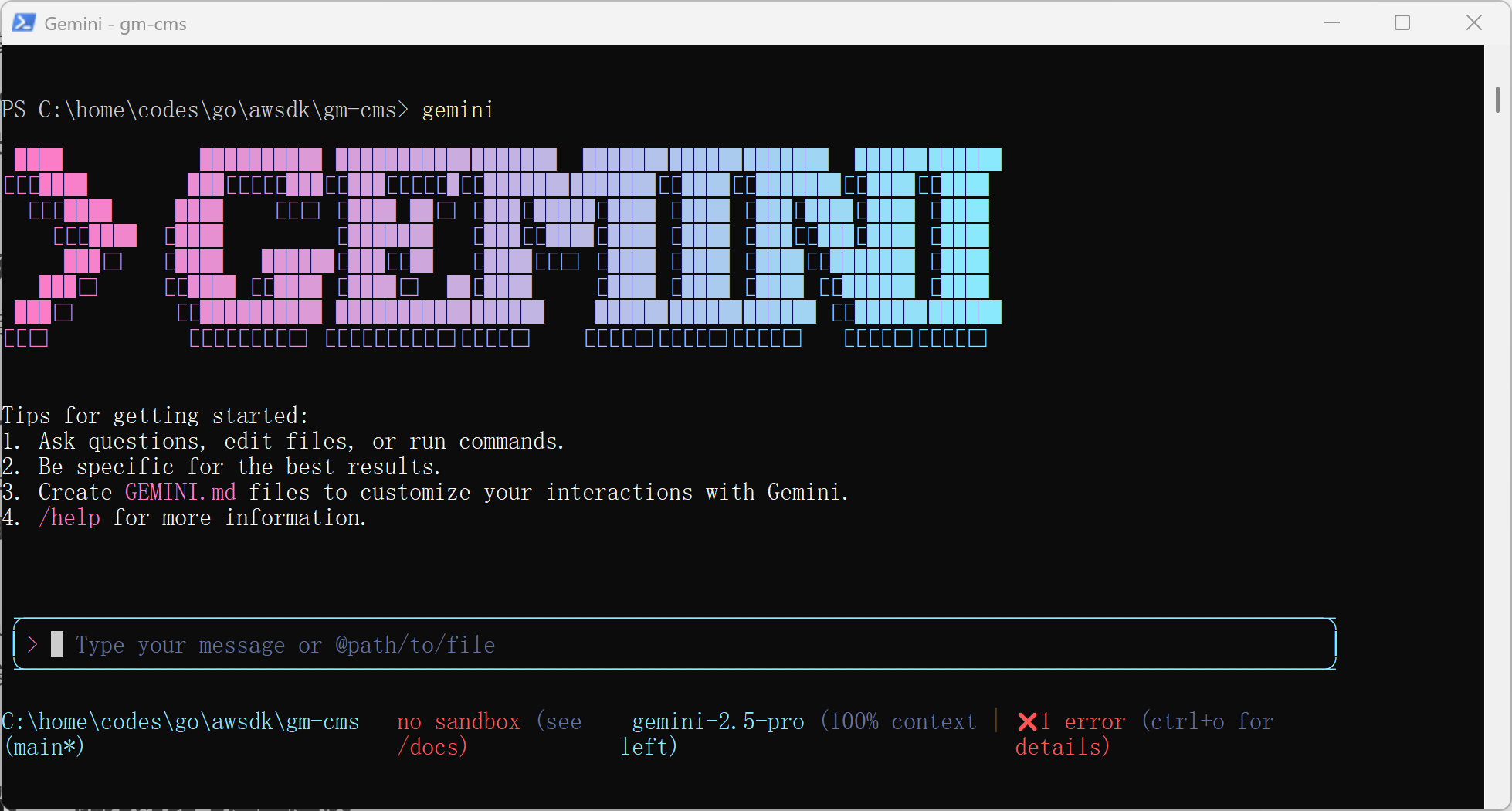The width and height of the screenshot is (1512, 811).
Task: Click the block cursor in input box
Action: [x=57, y=643]
